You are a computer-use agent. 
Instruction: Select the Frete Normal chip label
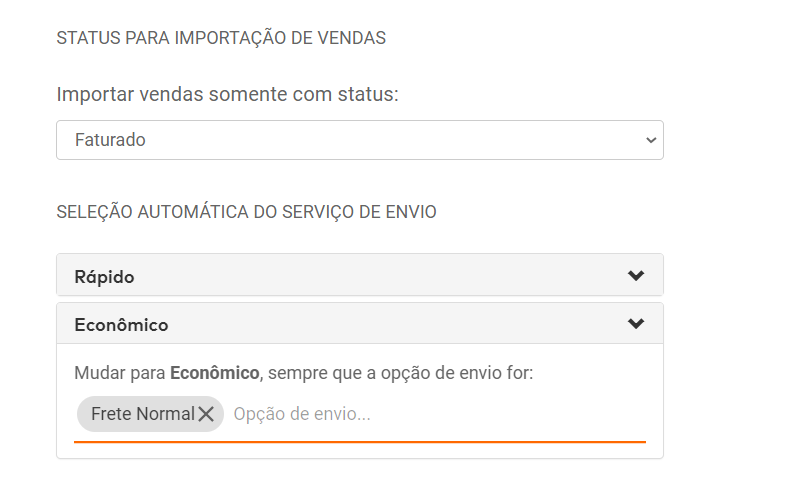tap(142, 414)
